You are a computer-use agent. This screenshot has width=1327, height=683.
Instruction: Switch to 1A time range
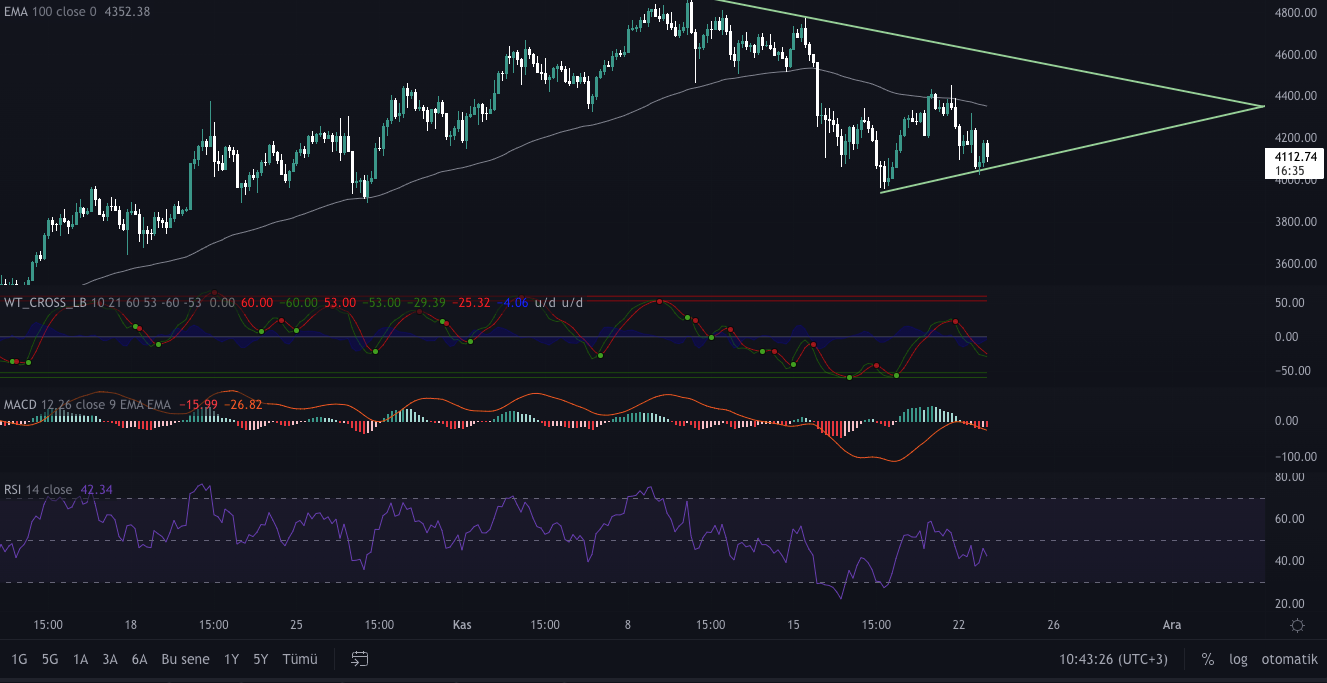coord(81,659)
